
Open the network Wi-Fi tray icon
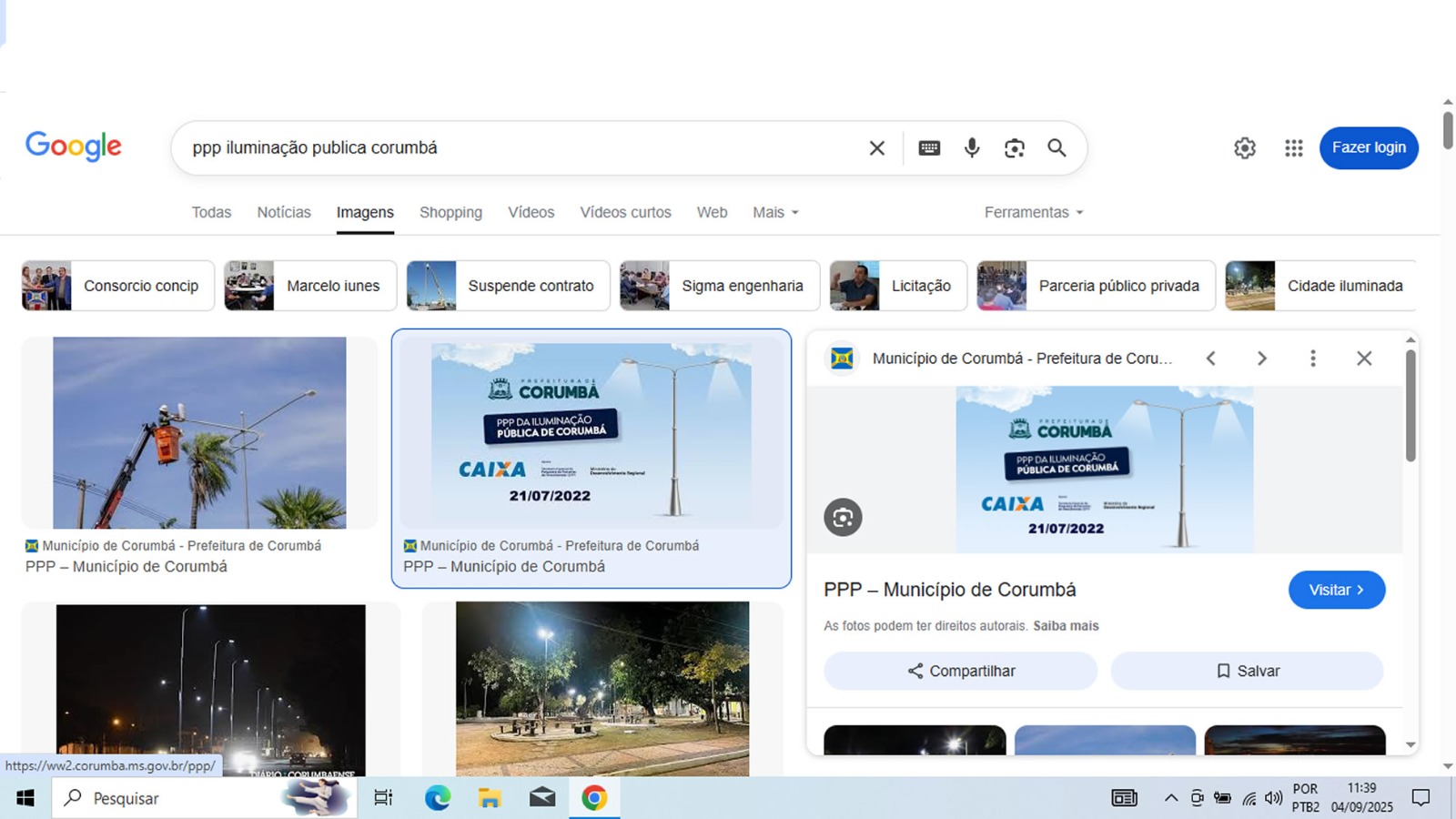coord(1249,798)
